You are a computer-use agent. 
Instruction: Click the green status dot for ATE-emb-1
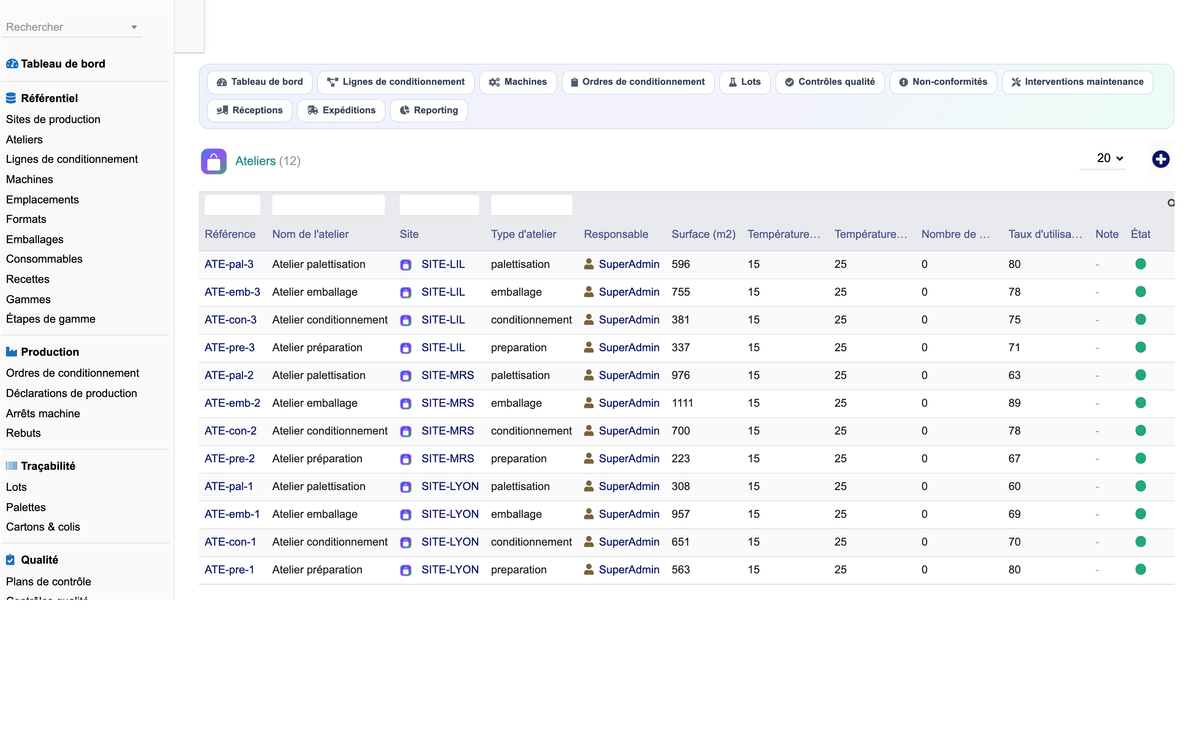(x=1140, y=514)
